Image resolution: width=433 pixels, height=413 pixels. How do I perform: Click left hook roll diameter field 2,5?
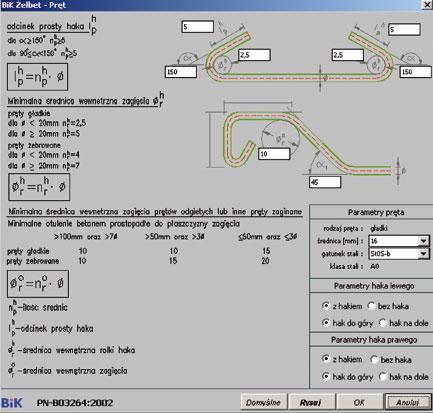[254, 55]
